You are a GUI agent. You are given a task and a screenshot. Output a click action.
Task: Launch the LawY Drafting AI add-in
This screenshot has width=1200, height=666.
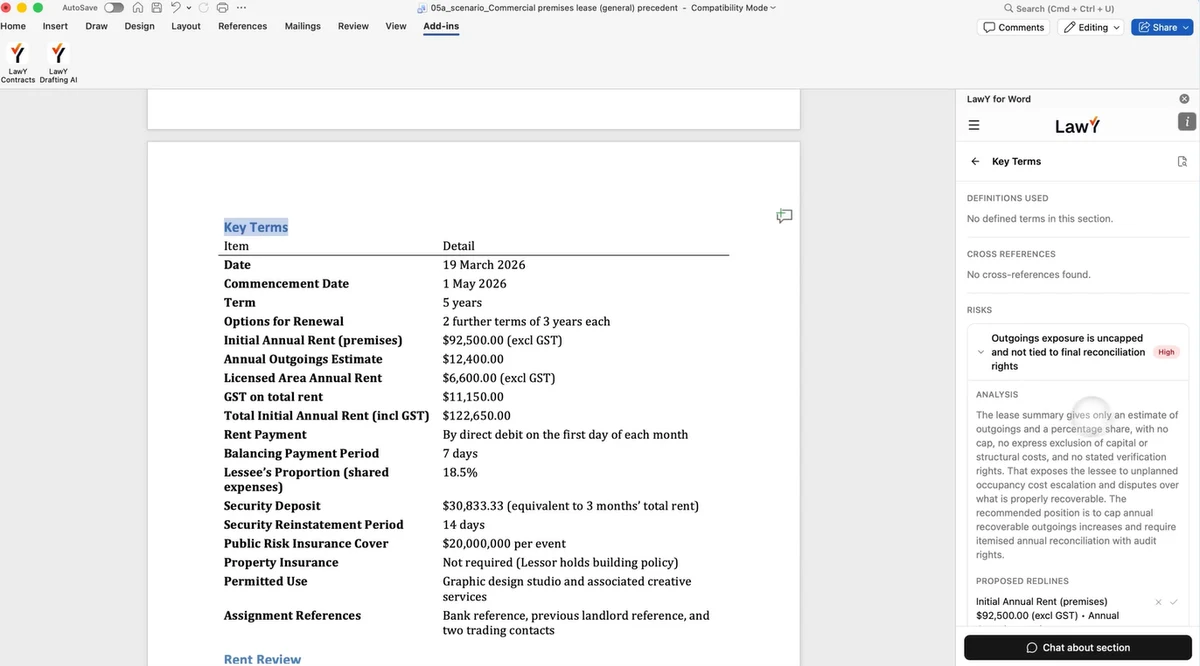pyautogui.click(x=58, y=62)
